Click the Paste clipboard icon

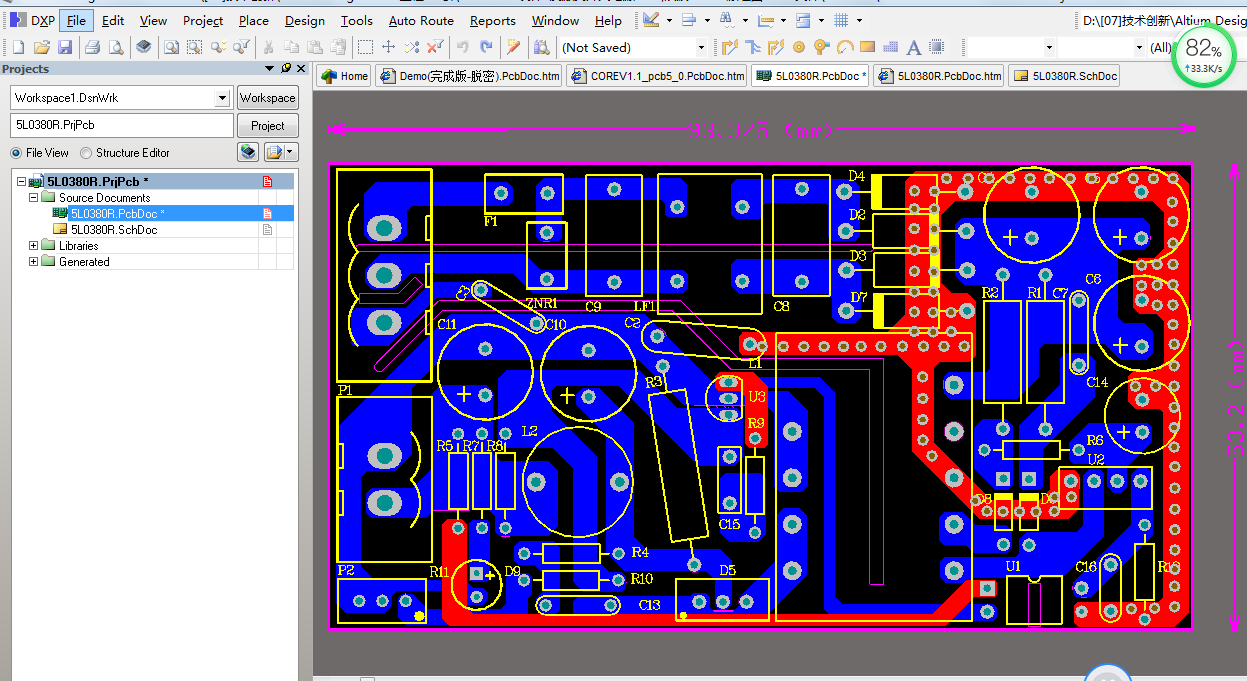tap(314, 47)
